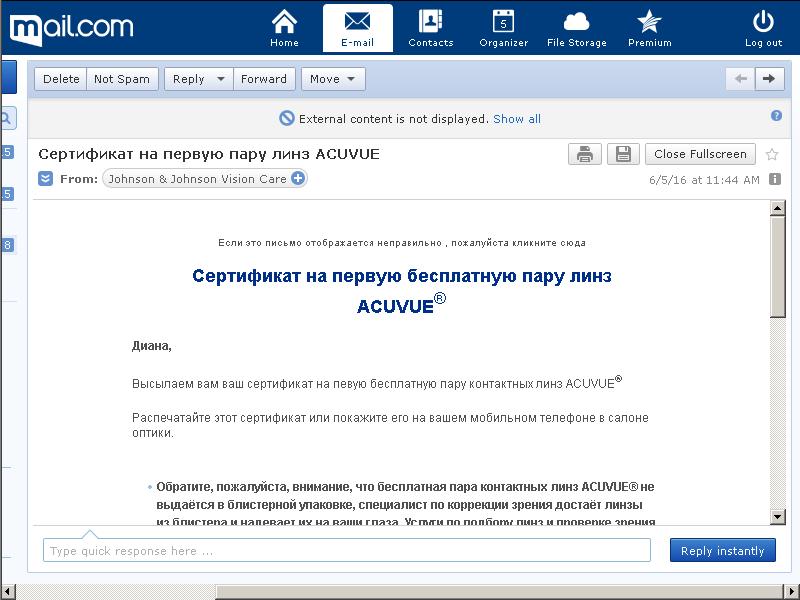
Task: Forward this email
Action: [x=264, y=79]
